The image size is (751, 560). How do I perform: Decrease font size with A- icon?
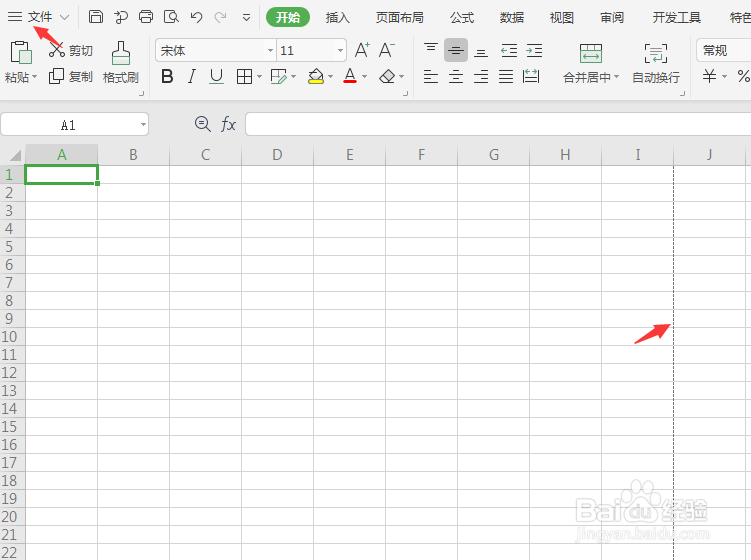point(387,50)
